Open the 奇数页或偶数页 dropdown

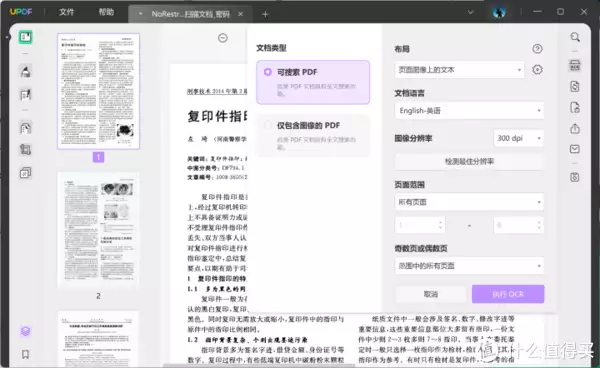pos(469,266)
